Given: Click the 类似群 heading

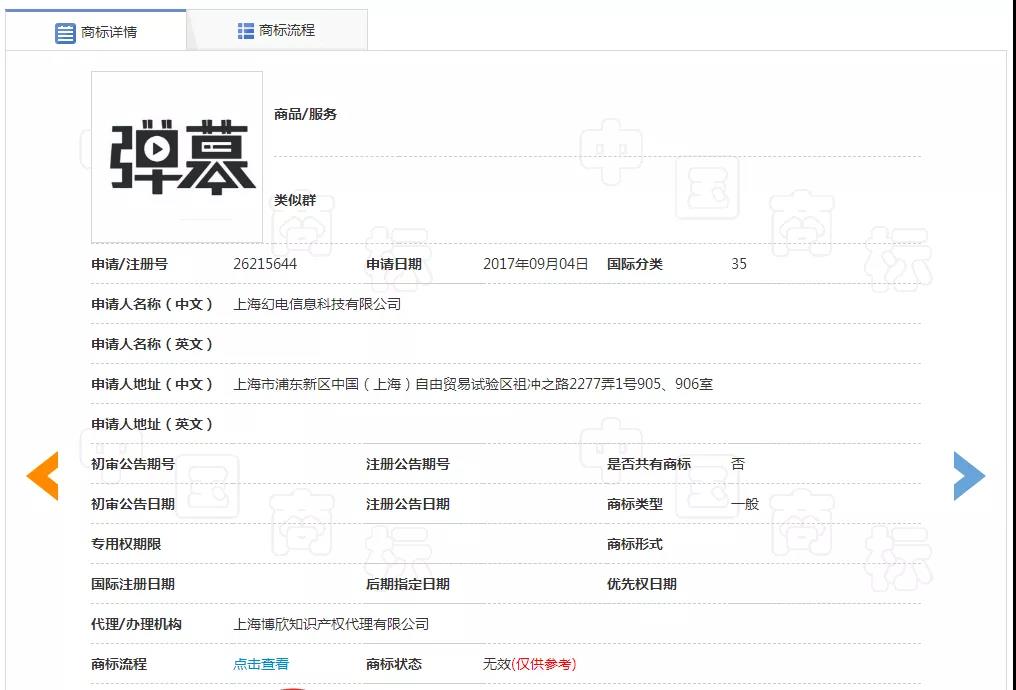Looking at the screenshot, I should [295, 200].
